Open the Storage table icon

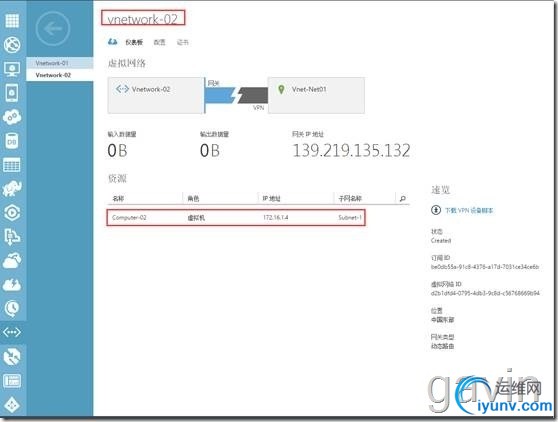tap(12, 165)
